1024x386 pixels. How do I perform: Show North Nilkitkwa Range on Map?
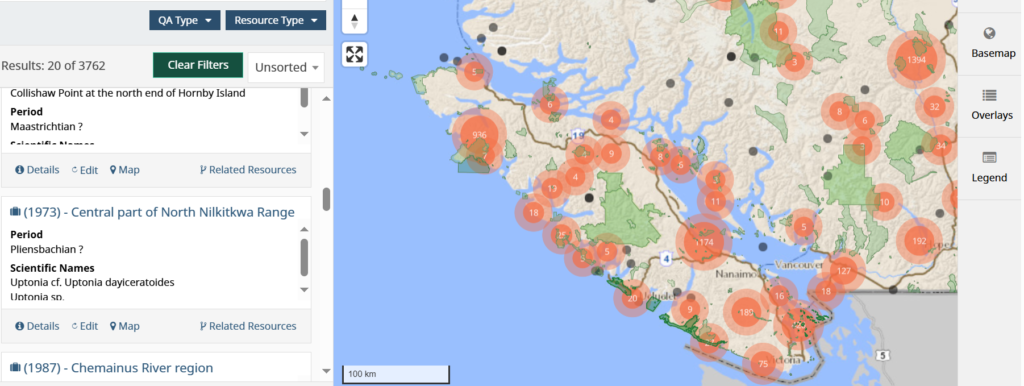(x=125, y=326)
